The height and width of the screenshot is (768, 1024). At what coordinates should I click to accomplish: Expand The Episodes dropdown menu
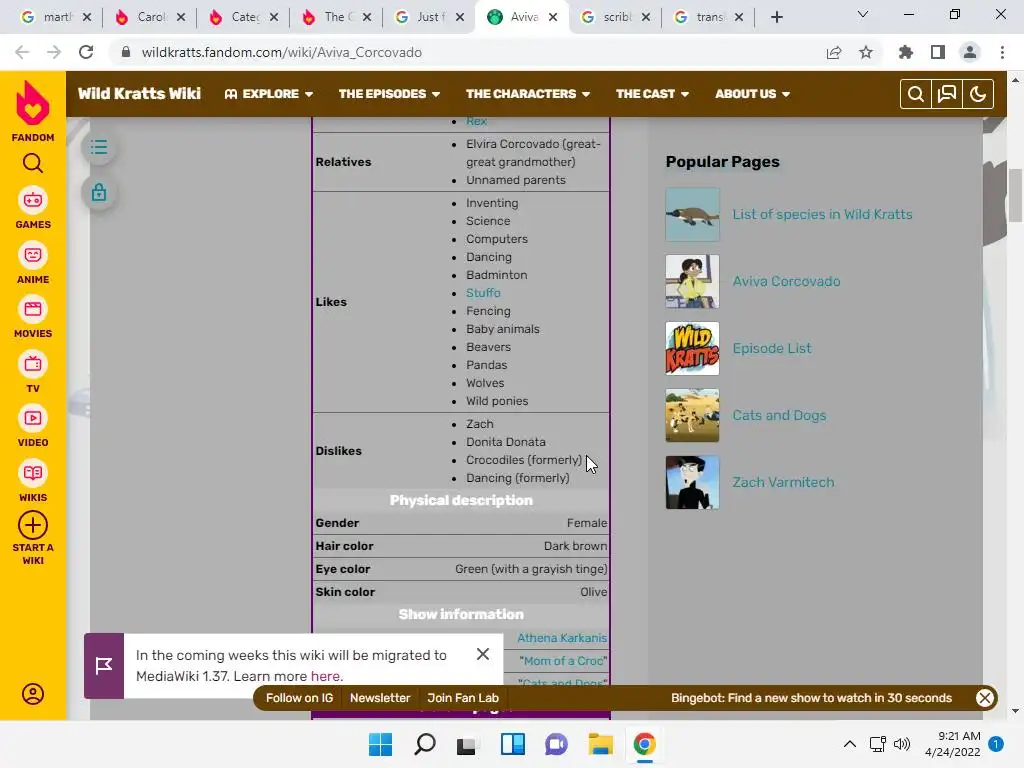pyautogui.click(x=389, y=94)
